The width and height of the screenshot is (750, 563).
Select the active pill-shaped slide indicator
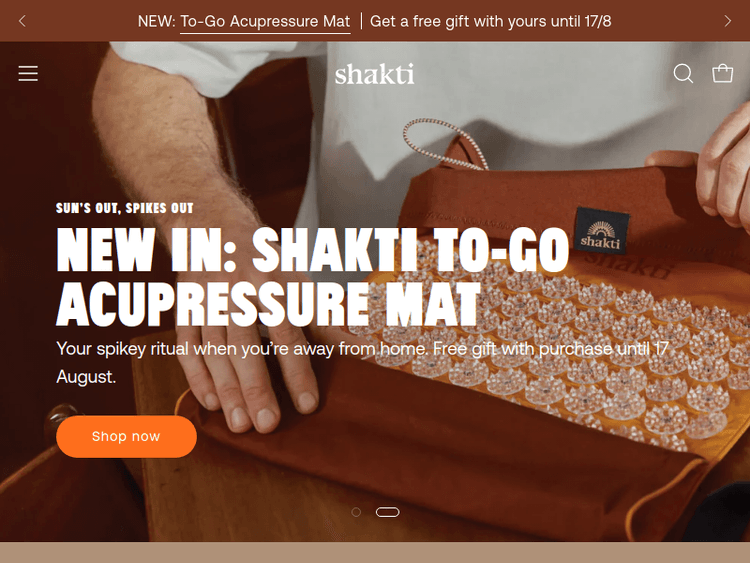(x=387, y=512)
